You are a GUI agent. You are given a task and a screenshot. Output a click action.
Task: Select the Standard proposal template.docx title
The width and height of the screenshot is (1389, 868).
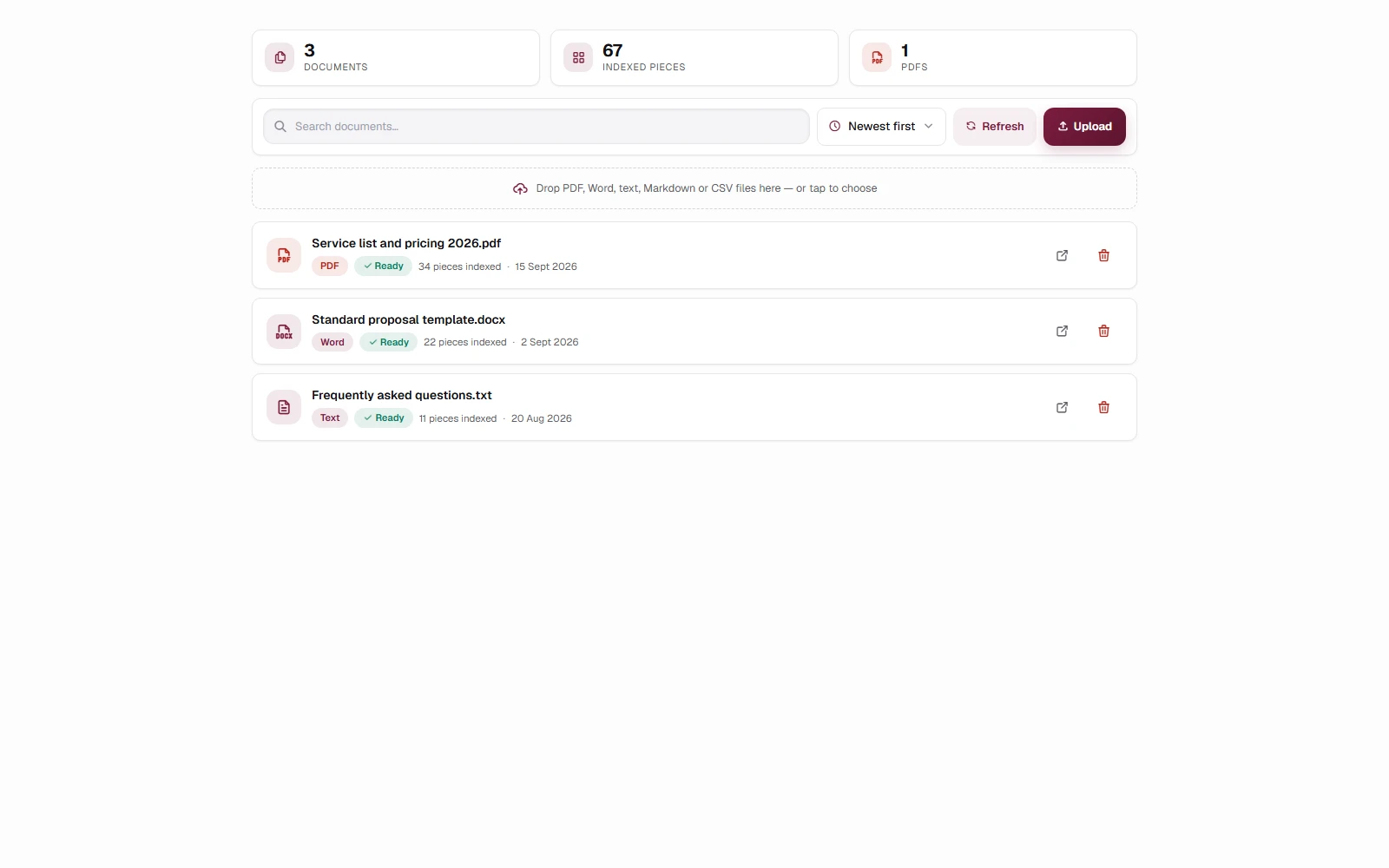[408, 319]
